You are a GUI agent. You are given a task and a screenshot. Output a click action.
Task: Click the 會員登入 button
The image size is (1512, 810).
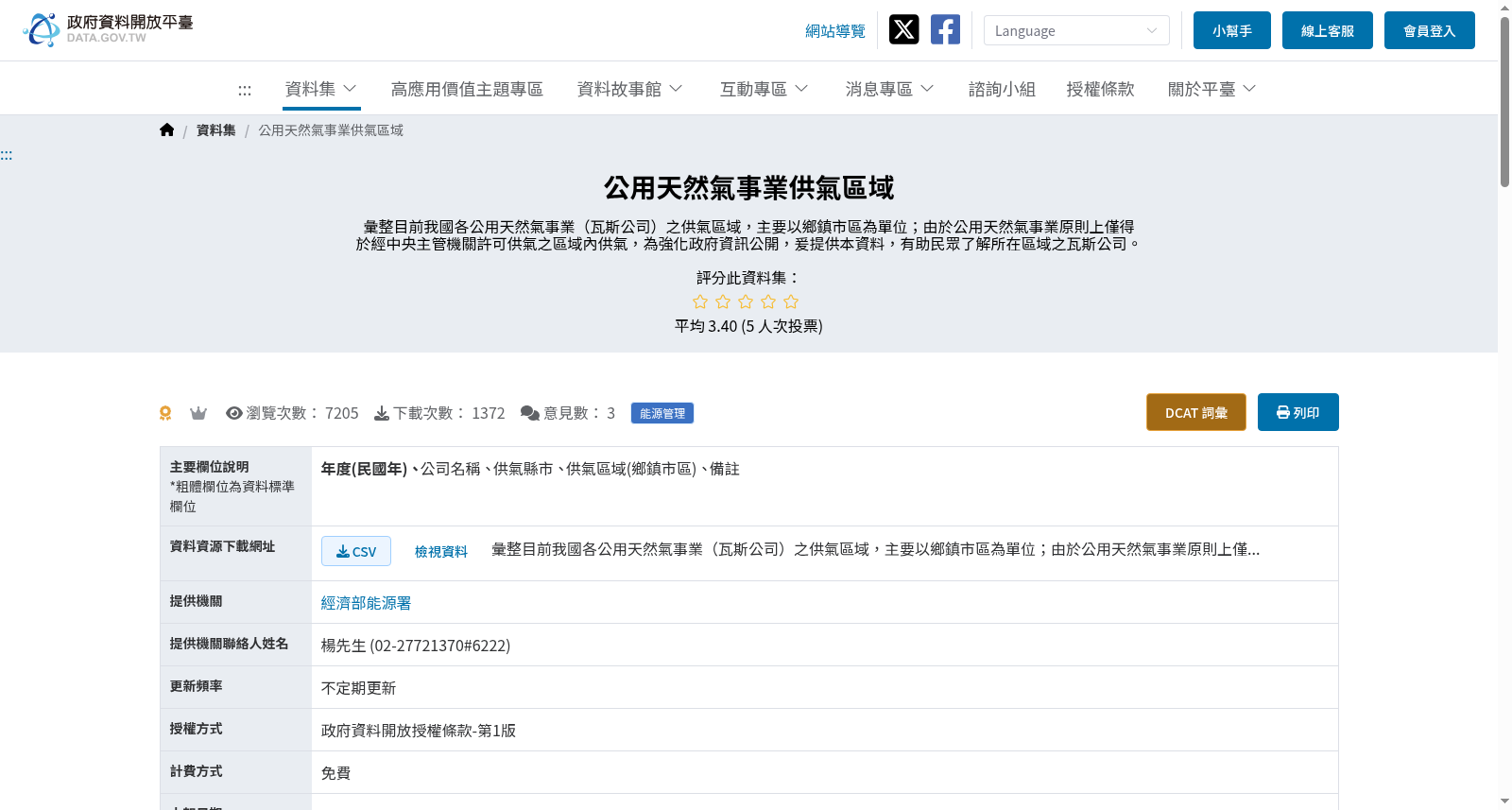point(1430,30)
